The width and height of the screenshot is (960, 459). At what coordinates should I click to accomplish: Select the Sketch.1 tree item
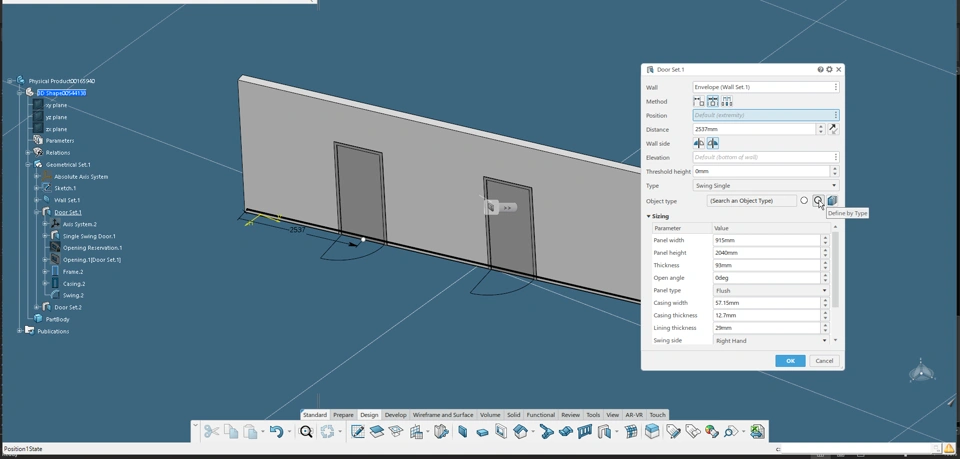[65, 188]
